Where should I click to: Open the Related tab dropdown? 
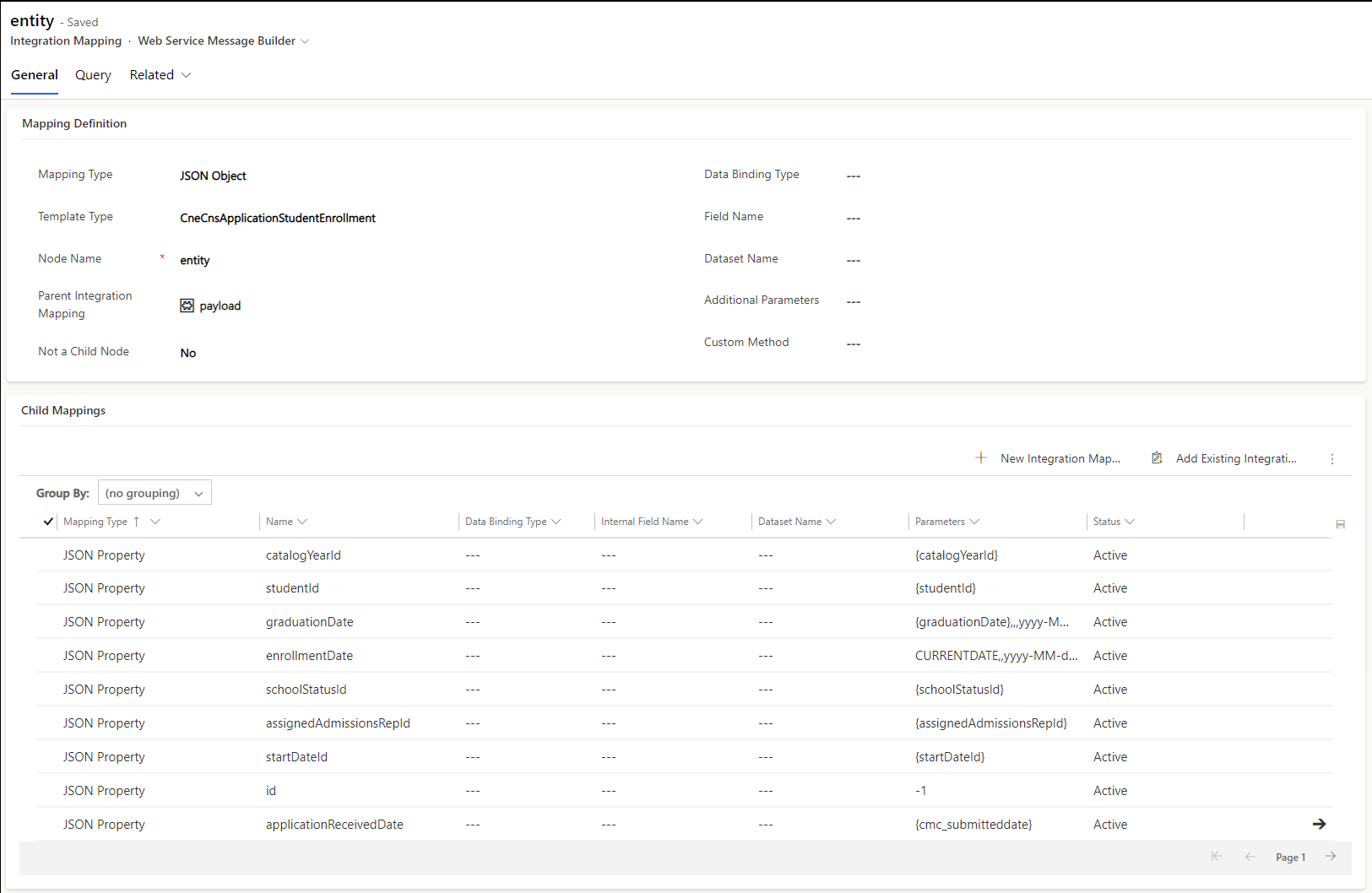[184, 75]
